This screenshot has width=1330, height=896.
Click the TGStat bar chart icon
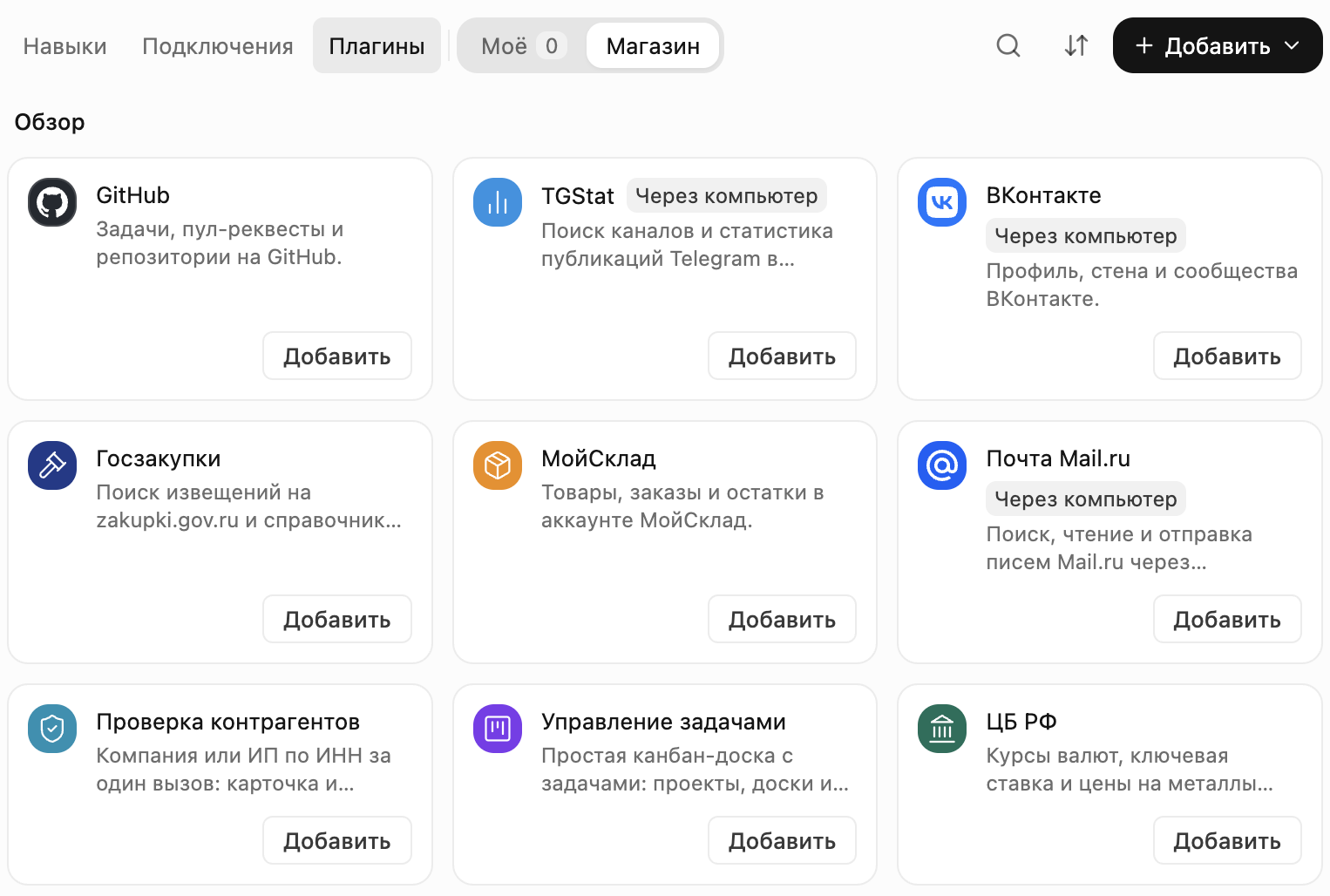coord(498,202)
